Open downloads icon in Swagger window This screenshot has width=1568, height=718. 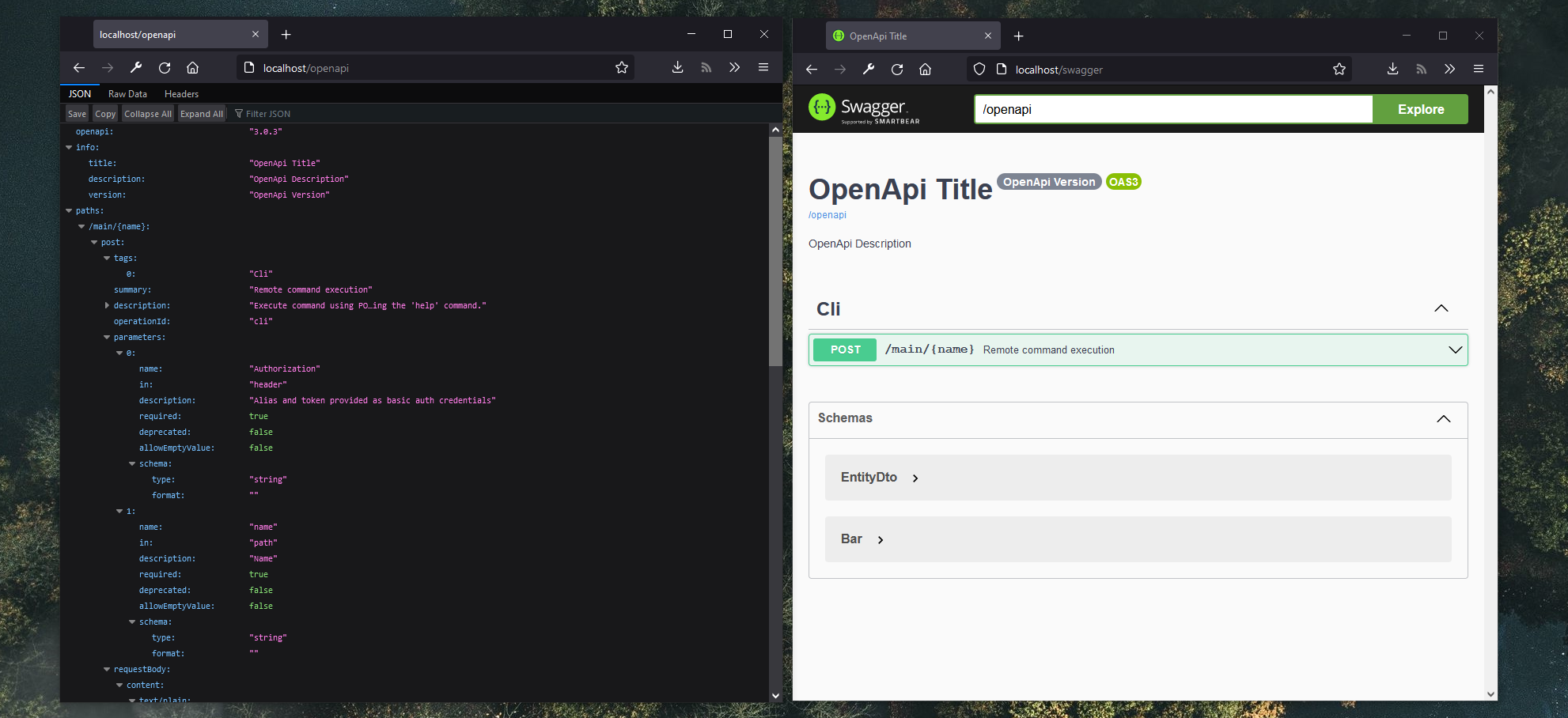[x=1392, y=70]
